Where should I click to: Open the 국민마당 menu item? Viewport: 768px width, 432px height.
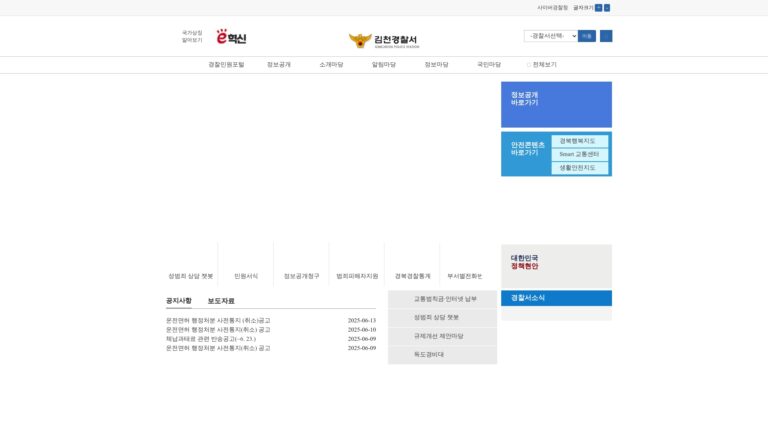coord(489,65)
